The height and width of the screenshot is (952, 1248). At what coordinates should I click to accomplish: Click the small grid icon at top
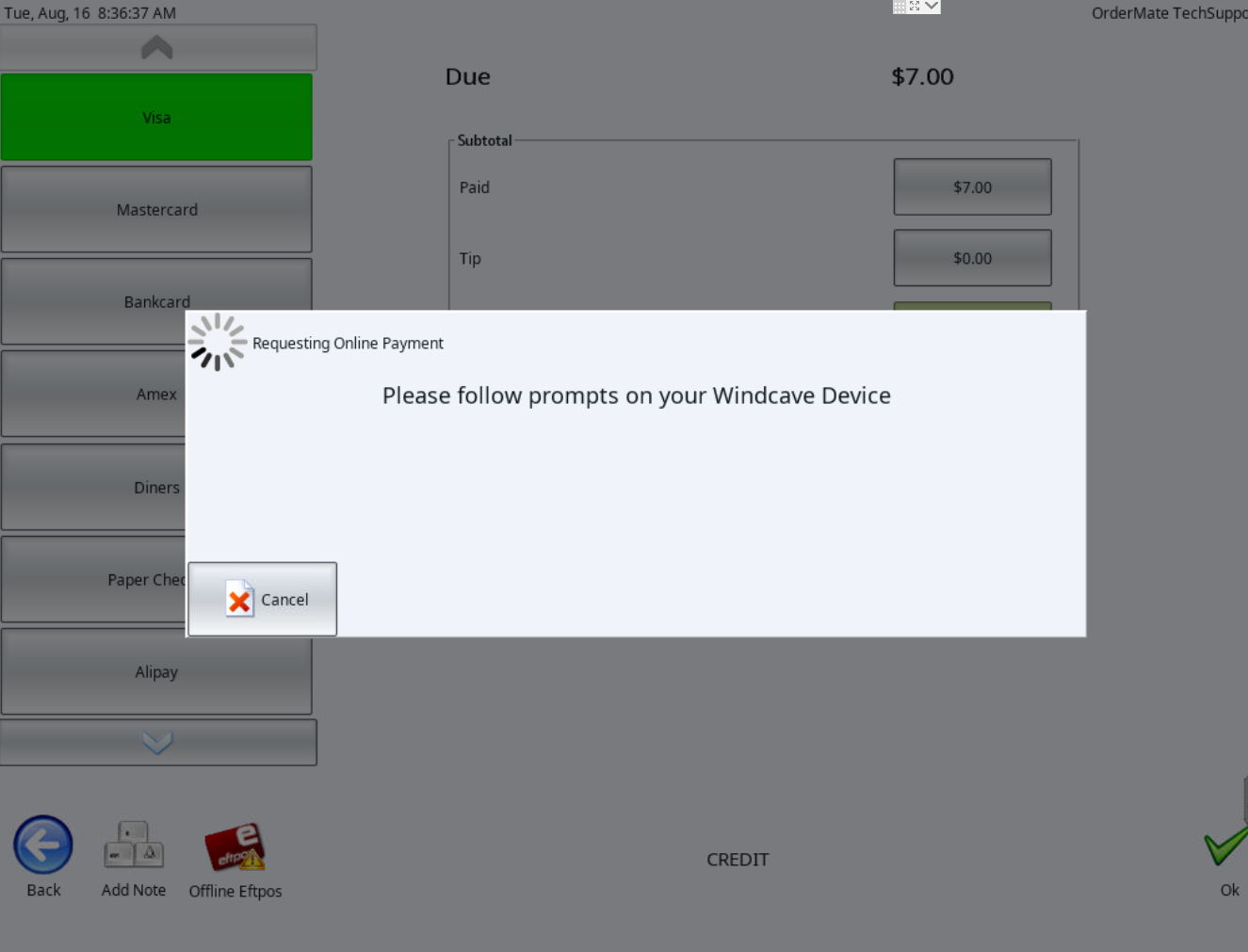click(900, 7)
